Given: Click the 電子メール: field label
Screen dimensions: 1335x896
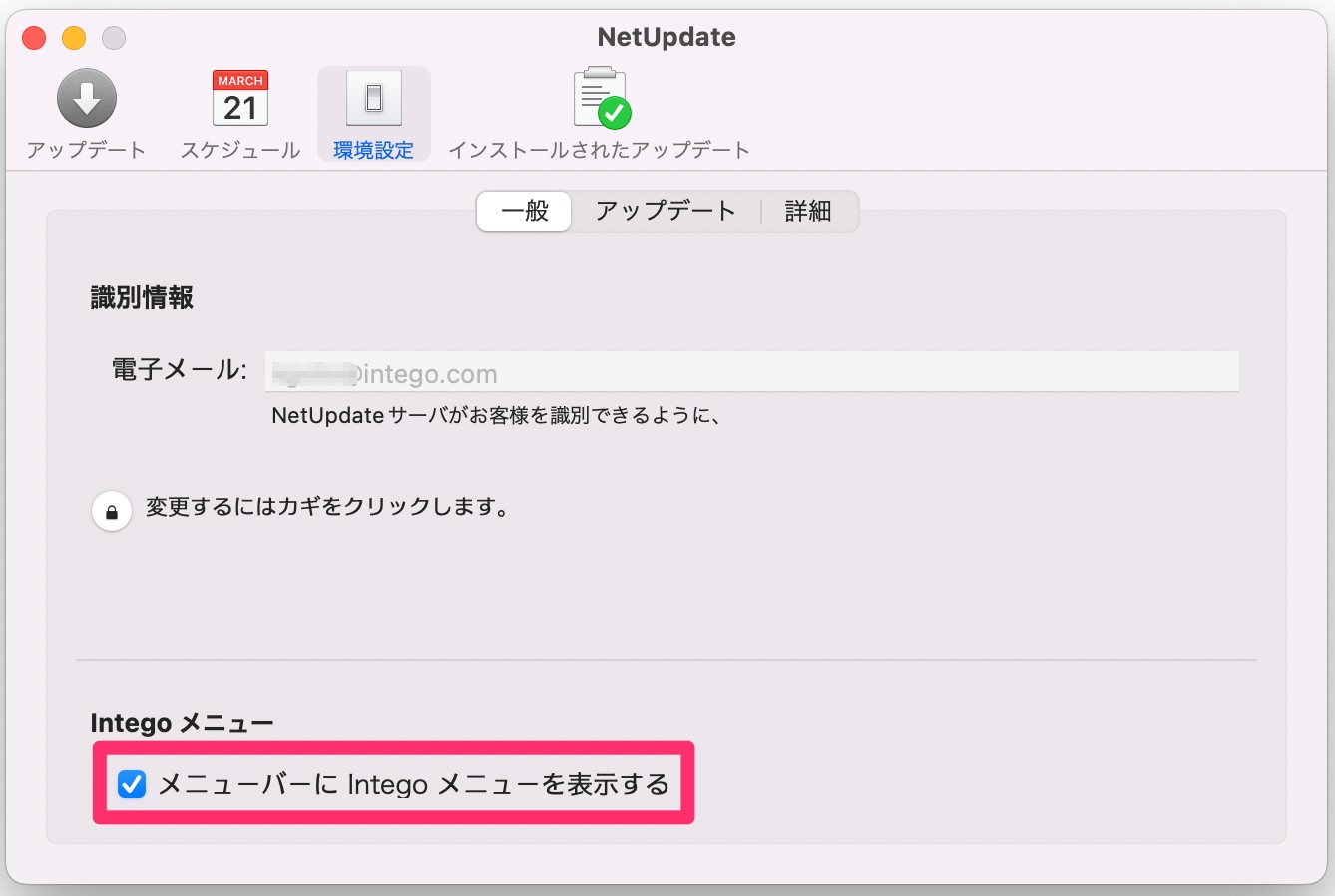Looking at the screenshot, I should 180,370.
